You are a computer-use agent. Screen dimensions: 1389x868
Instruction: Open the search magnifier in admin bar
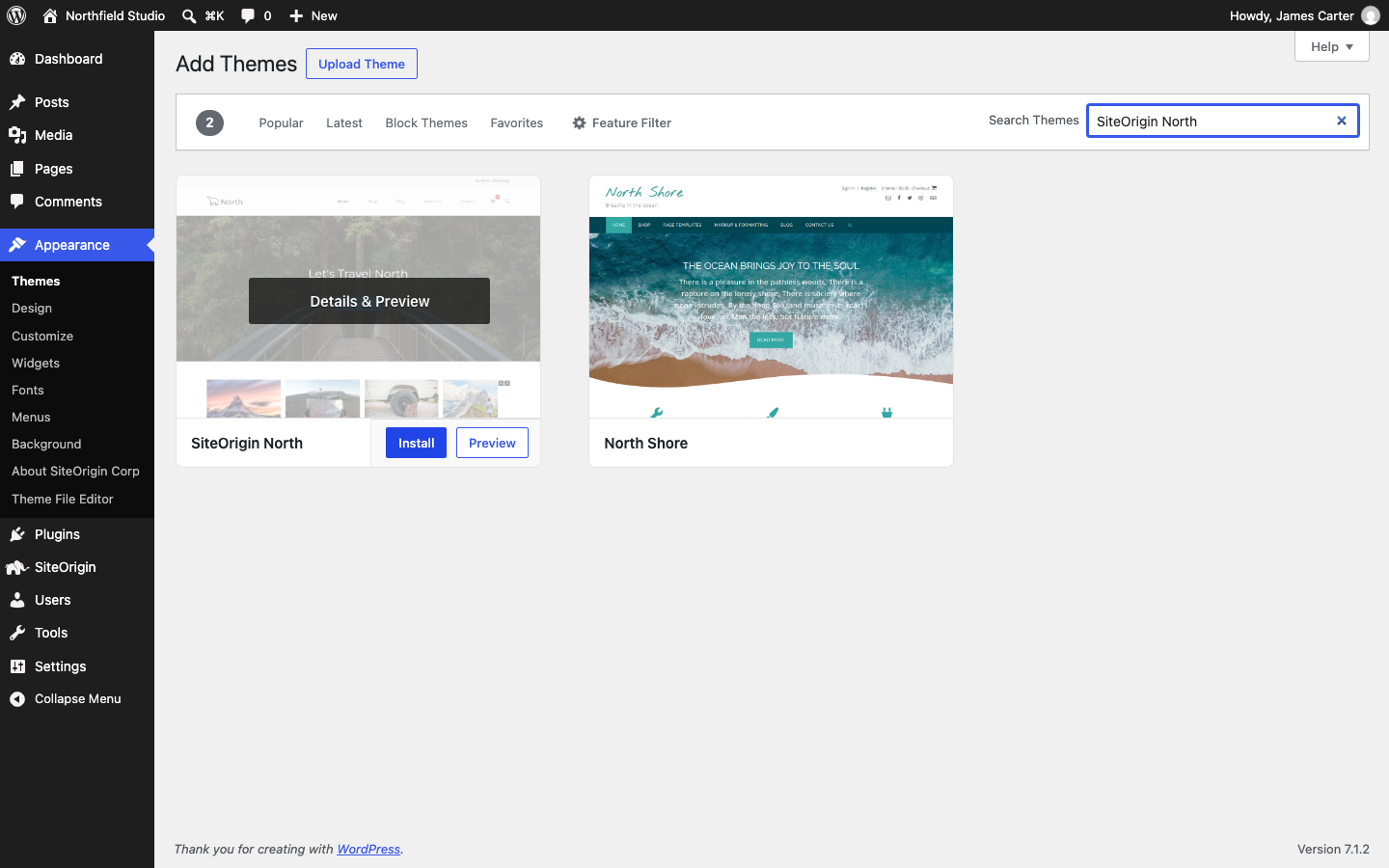click(x=189, y=15)
